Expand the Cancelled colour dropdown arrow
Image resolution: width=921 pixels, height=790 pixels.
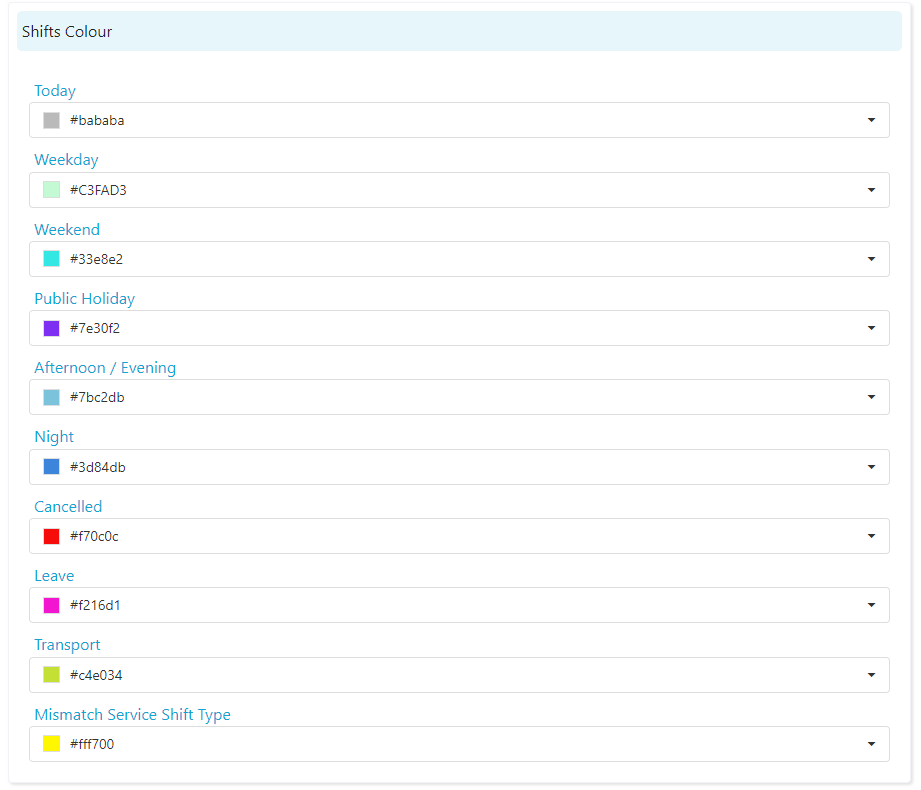click(871, 536)
